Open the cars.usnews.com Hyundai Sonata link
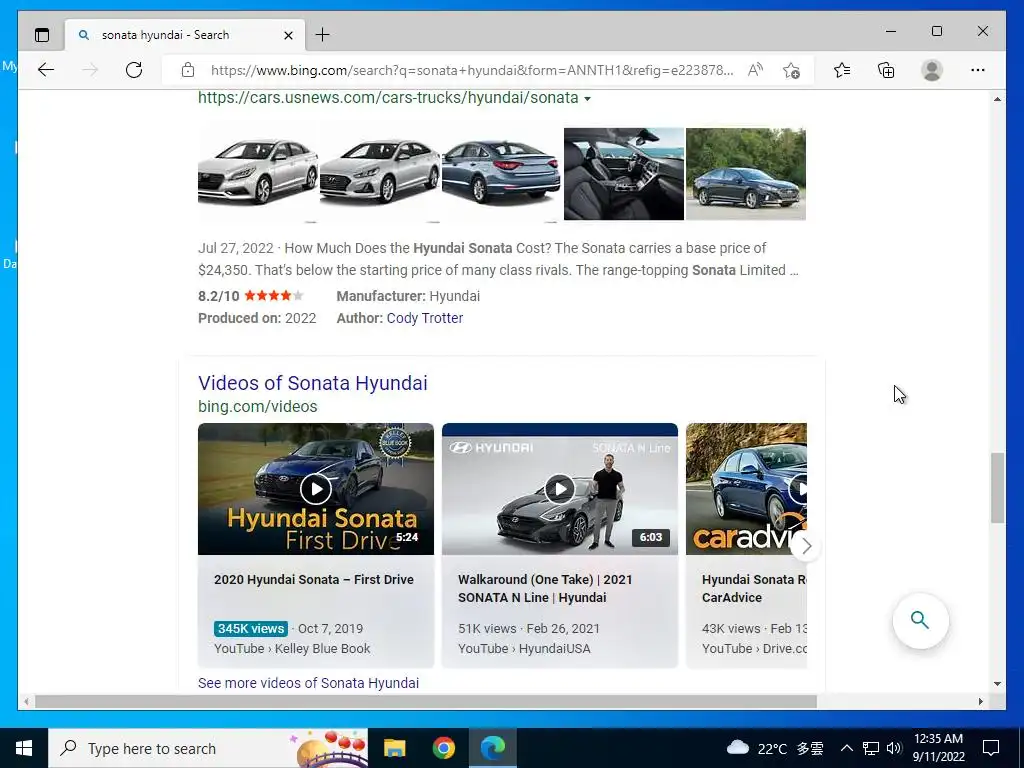The width and height of the screenshot is (1024, 768). (388, 98)
